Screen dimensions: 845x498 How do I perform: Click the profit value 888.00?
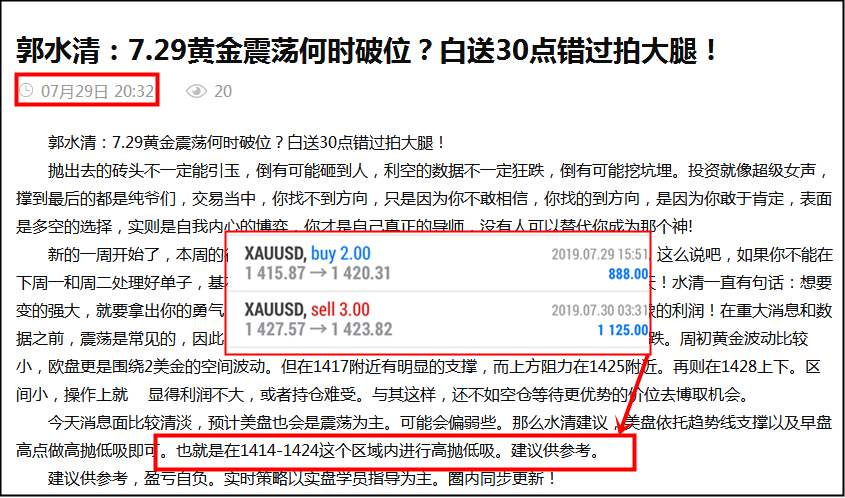(x=628, y=274)
